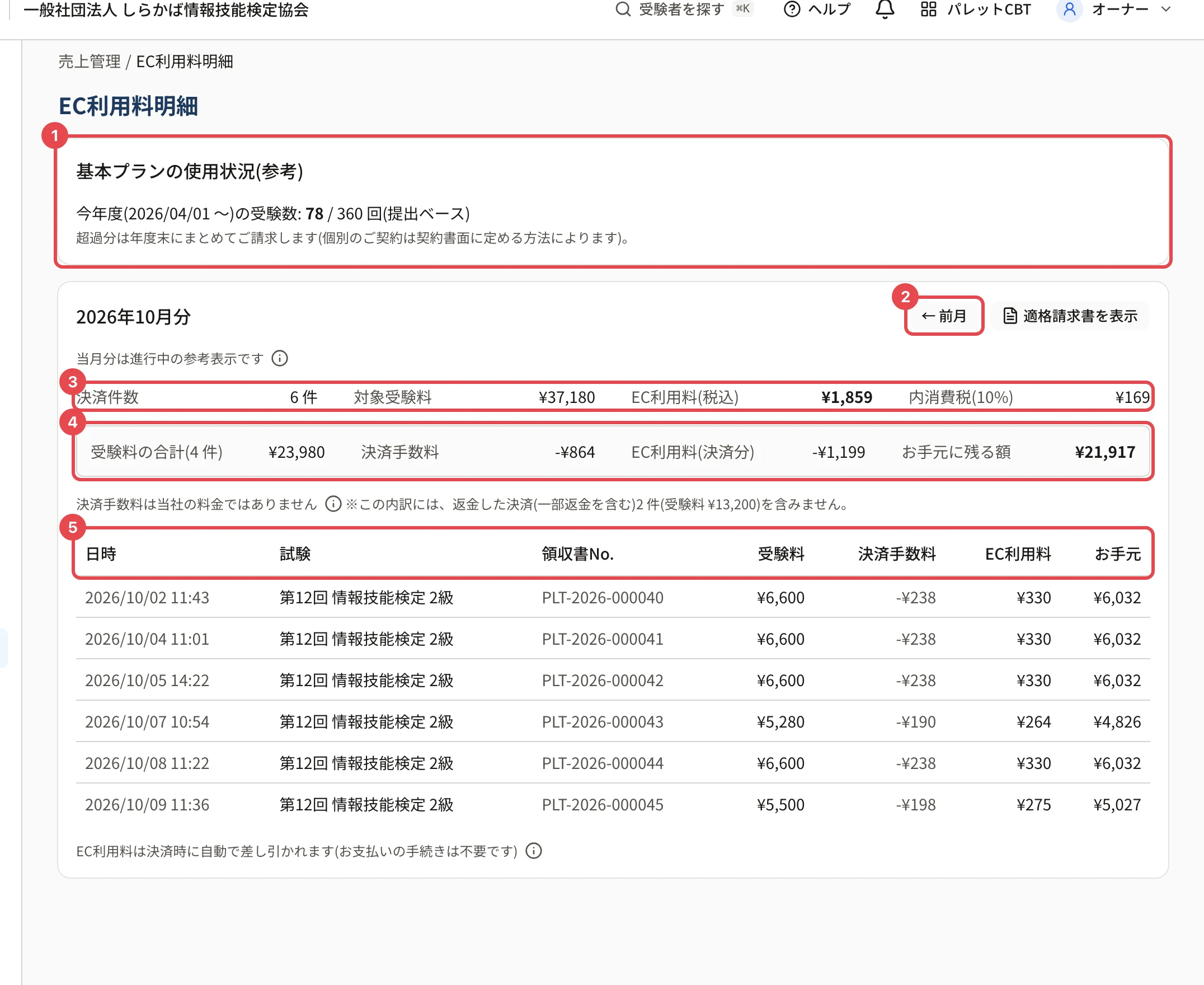The height and width of the screenshot is (985, 1204).
Task: Click the info icon beside 当月分は進行中の参考表示です
Action: 280,359
